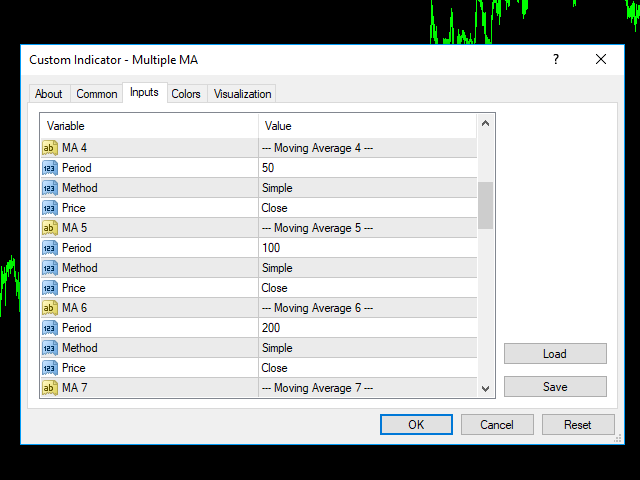Click the Load button
The width and height of the screenshot is (640, 480).
(555, 354)
